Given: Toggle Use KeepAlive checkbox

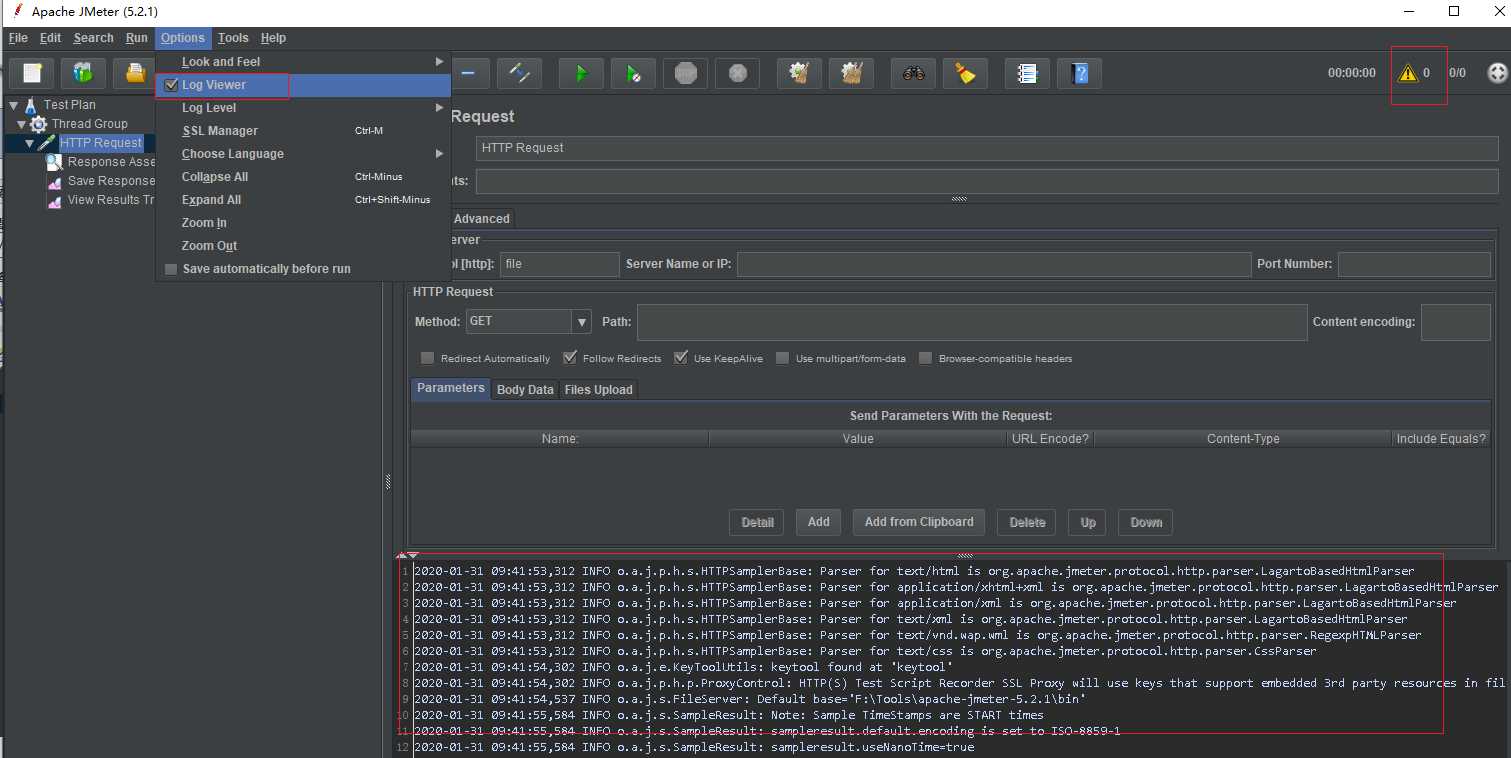Looking at the screenshot, I should pyautogui.click(x=681, y=358).
